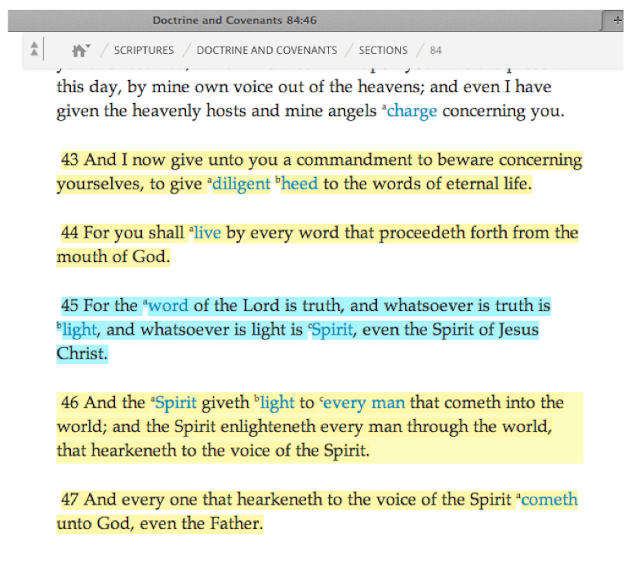Select verse number 46
The image size is (640, 574).
point(69,403)
